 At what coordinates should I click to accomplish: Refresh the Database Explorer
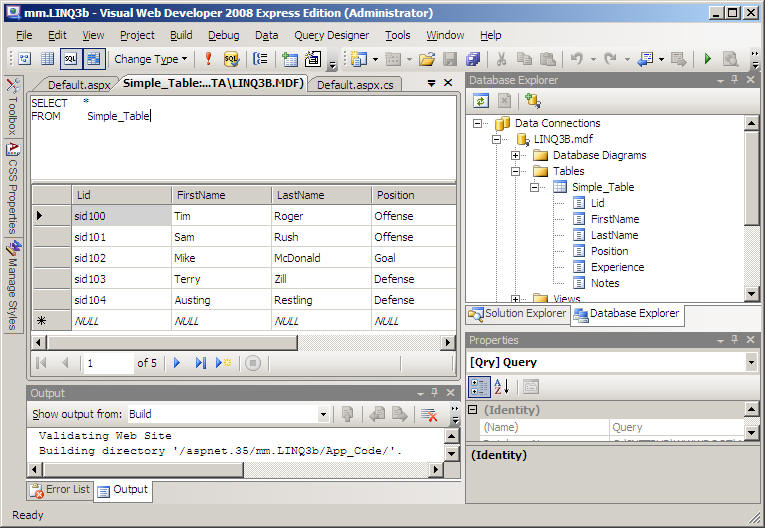(481, 101)
